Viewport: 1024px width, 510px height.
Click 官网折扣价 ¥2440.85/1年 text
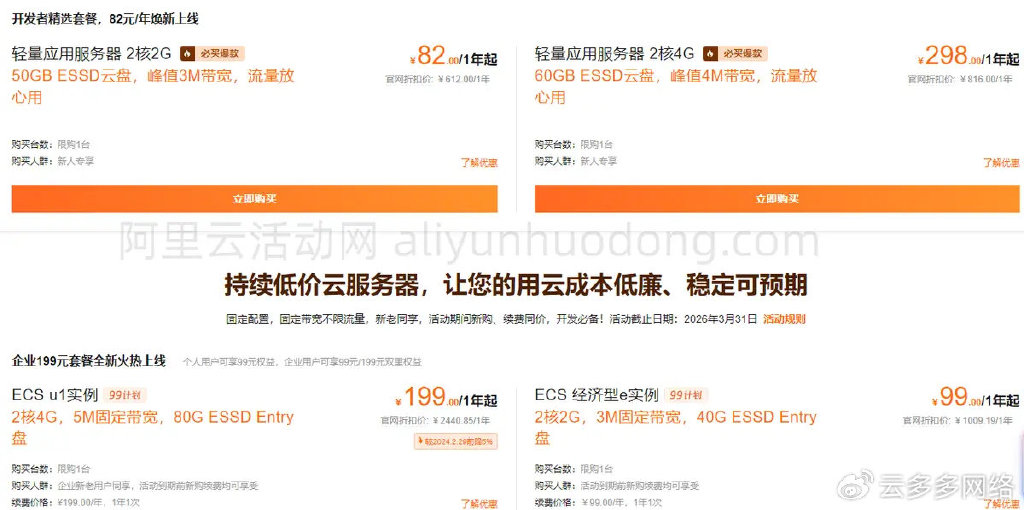point(436,421)
